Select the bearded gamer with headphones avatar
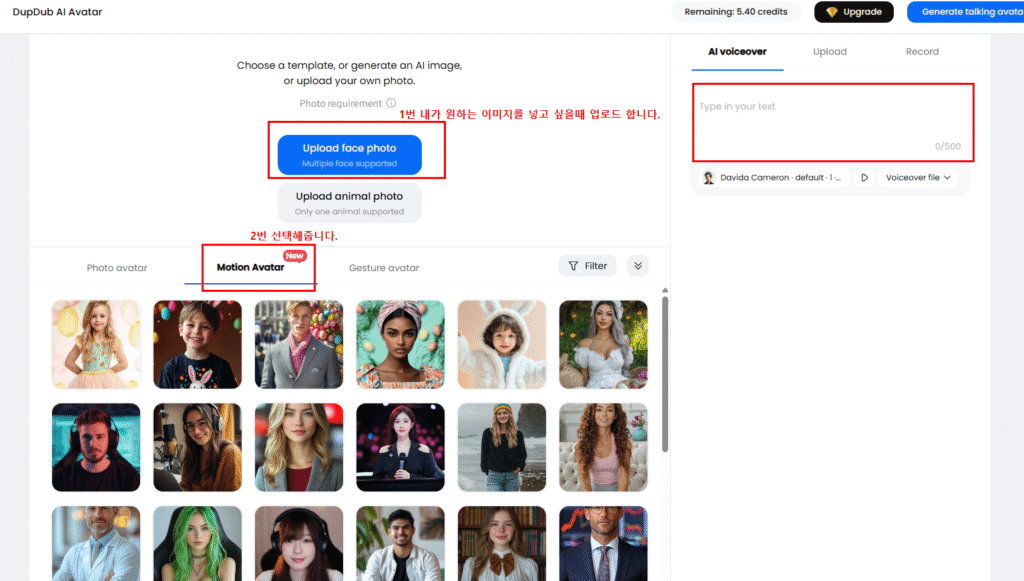This screenshot has width=1024, height=581. pos(96,447)
